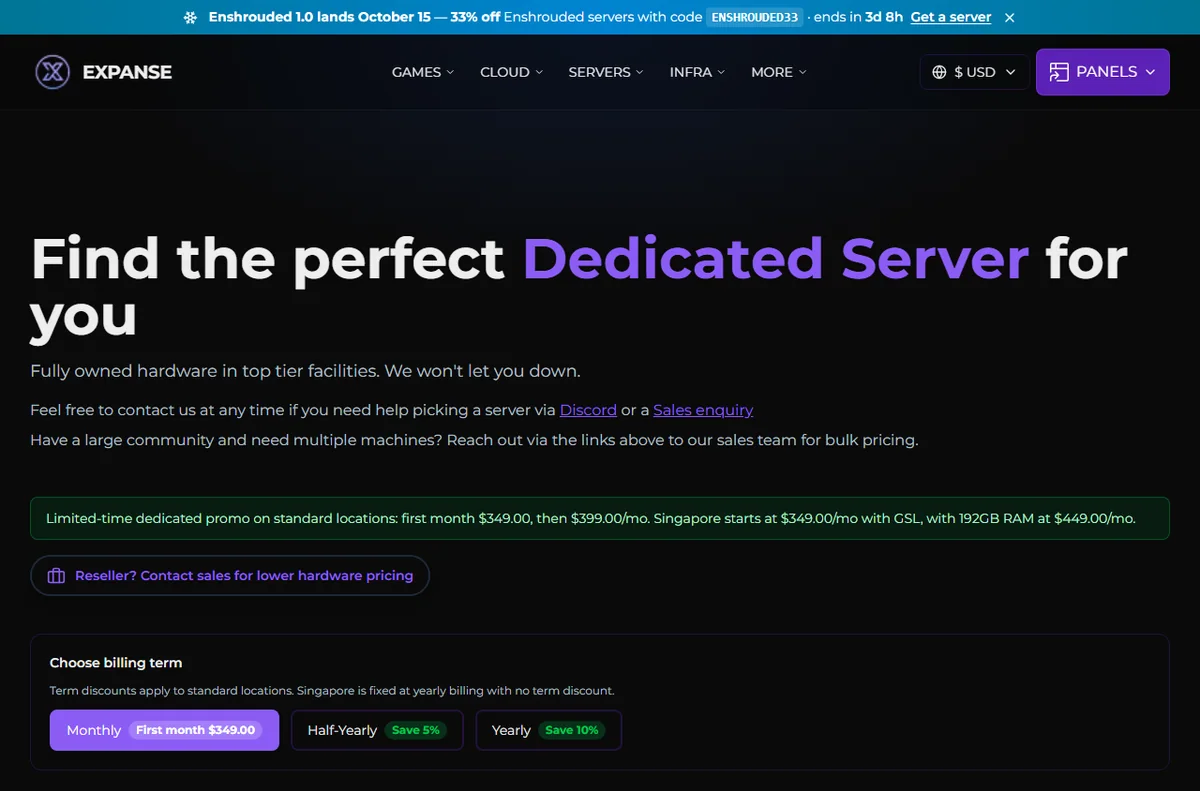Viewport: 1200px width, 791px height.
Task: Click the Get a server link
Action: (951, 18)
